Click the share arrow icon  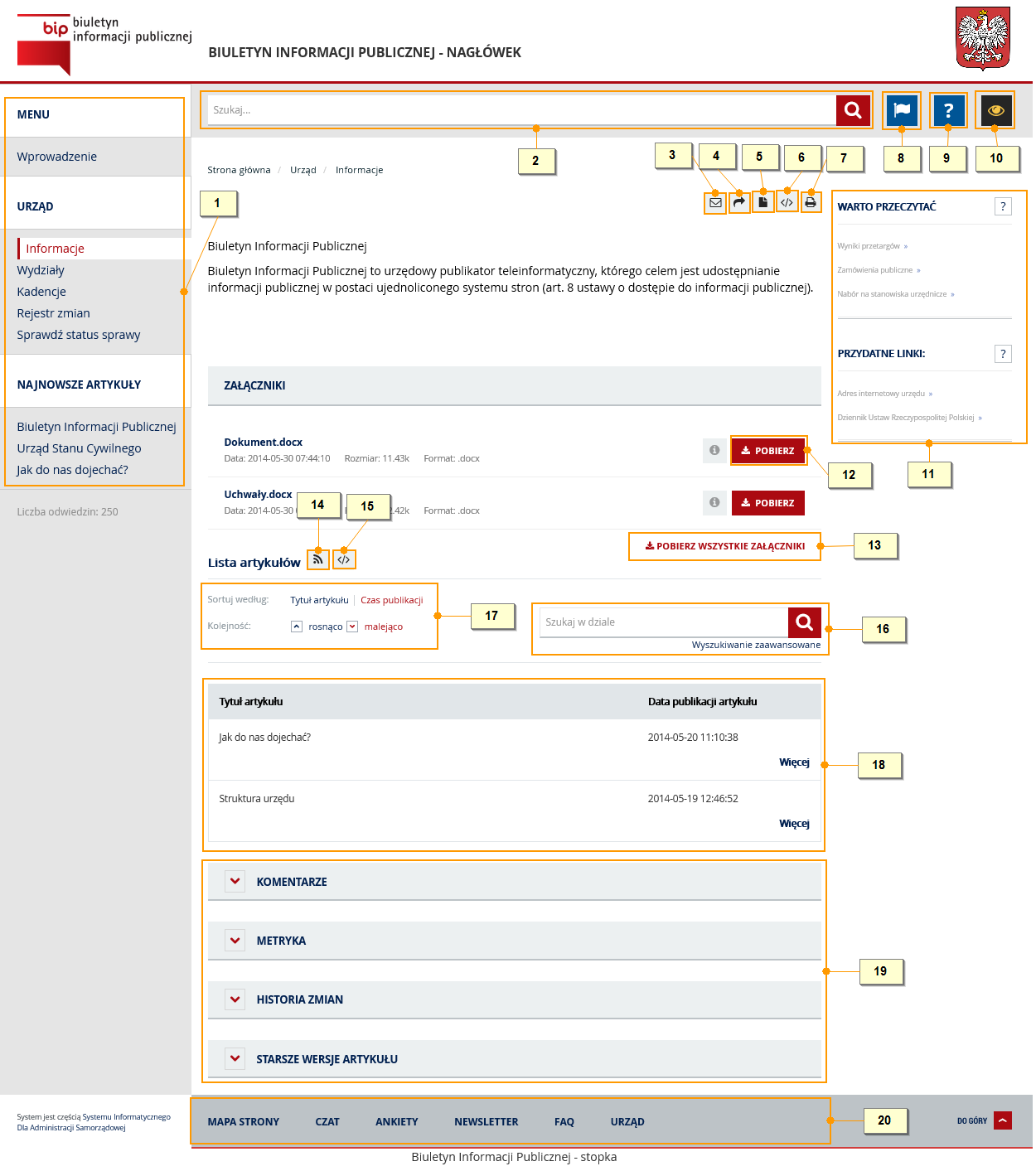tap(739, 202)
